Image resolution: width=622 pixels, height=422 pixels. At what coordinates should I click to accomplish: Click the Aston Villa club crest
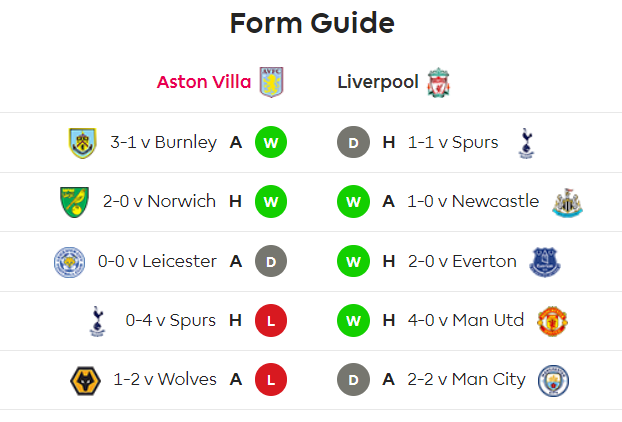click(271, 82)
